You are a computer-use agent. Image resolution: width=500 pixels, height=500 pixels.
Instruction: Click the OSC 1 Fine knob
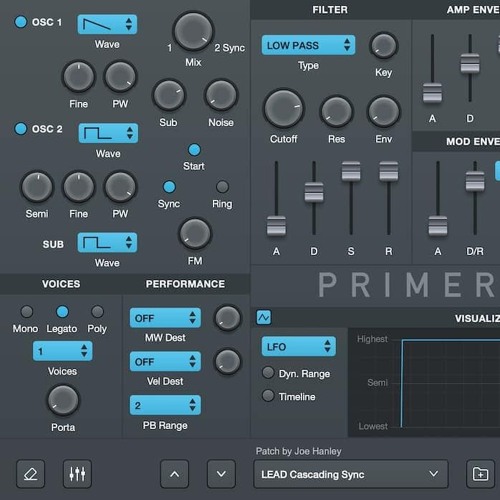coord(79,76)
